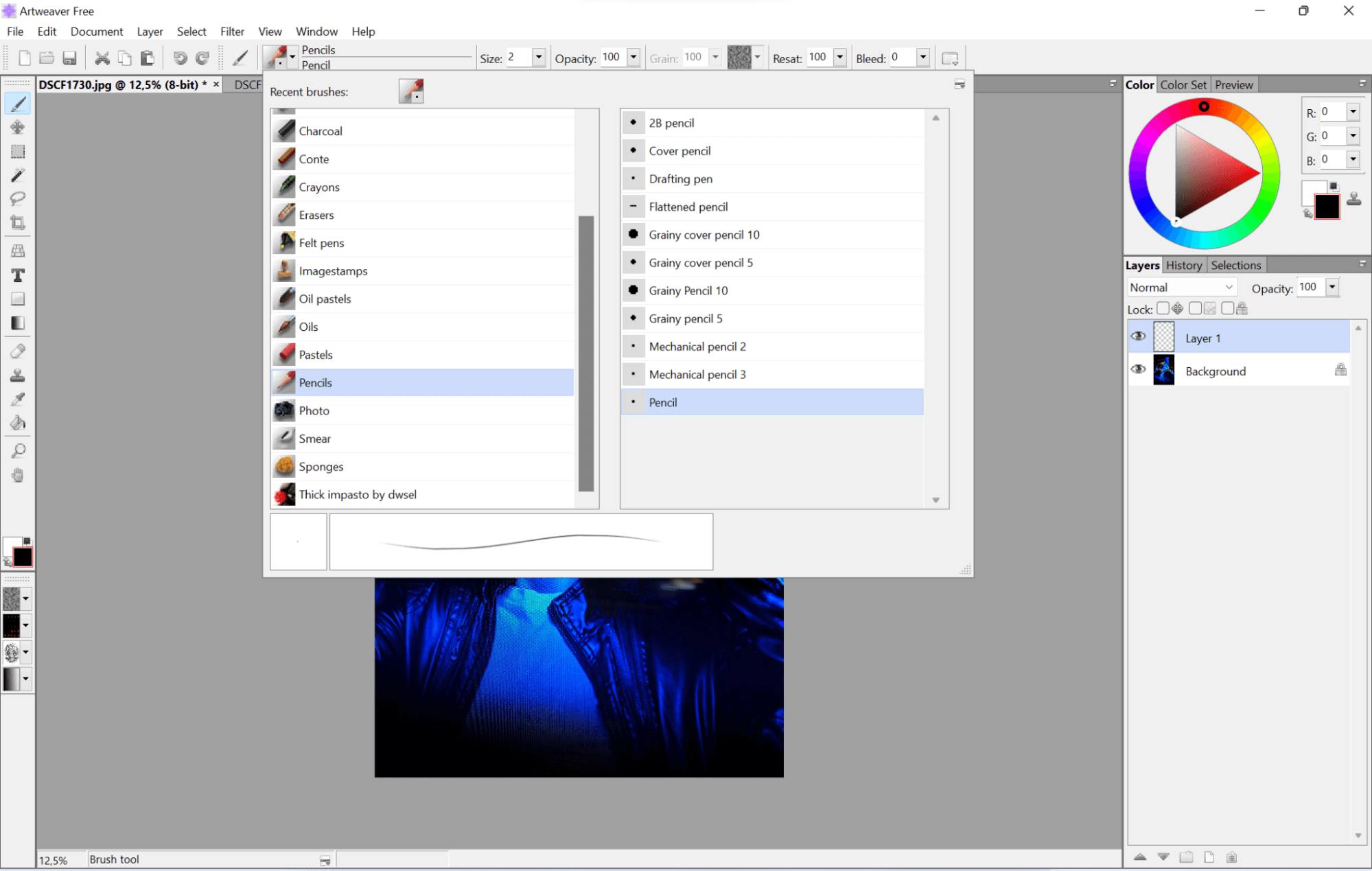
Task: Check the first Lock checkbox
Action: (x=1162, y=308)
